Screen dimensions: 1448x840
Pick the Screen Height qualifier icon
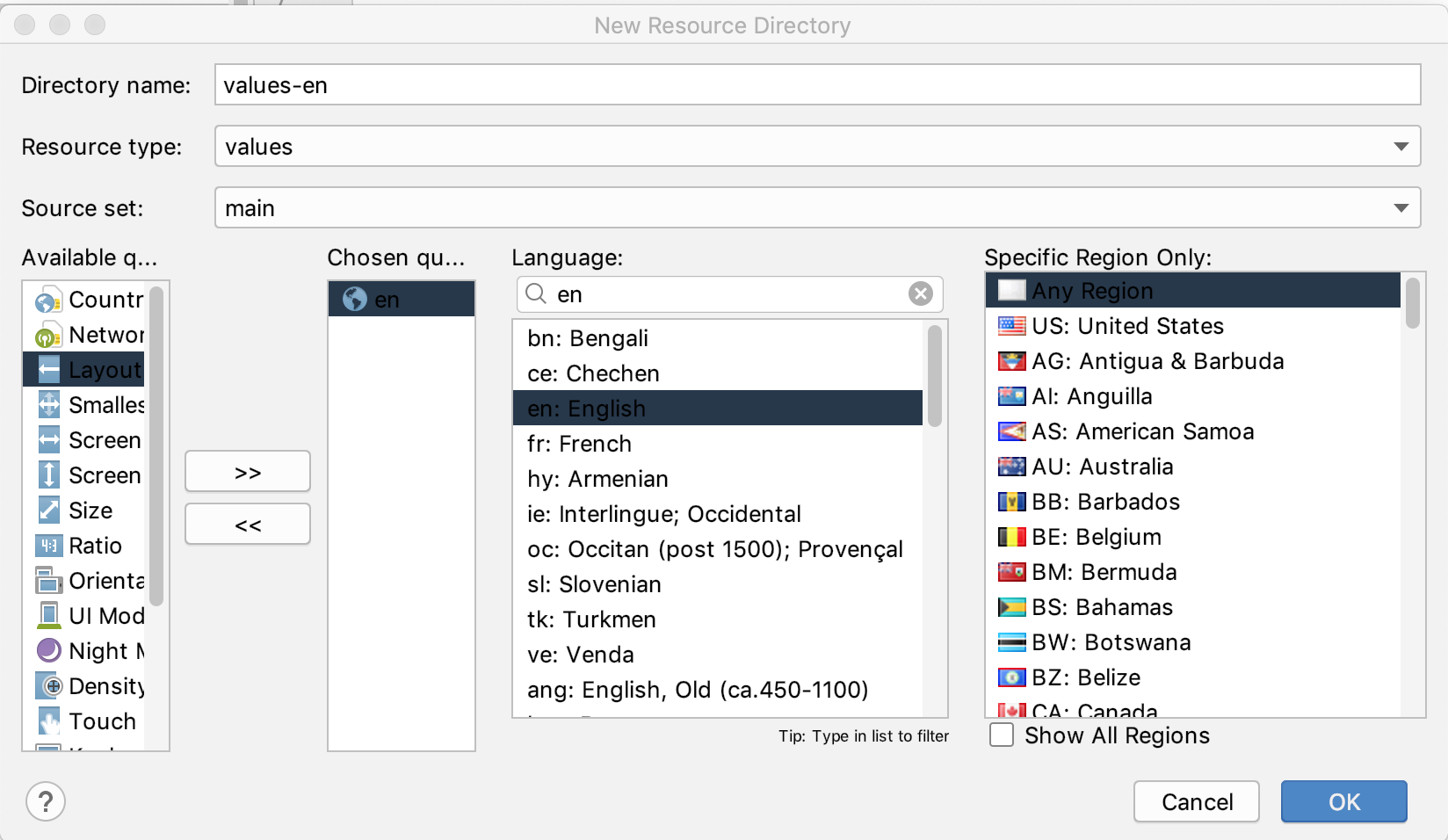pos(49,475)
